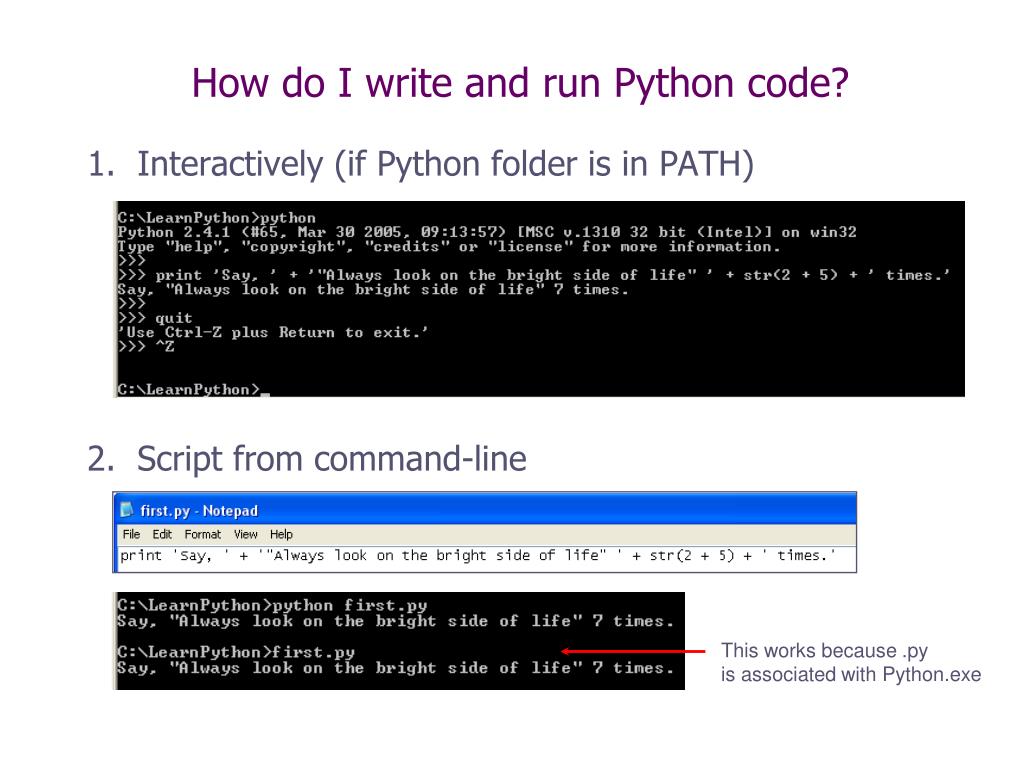Click the 'C:\LearnPython>python' line in first console

216,217
